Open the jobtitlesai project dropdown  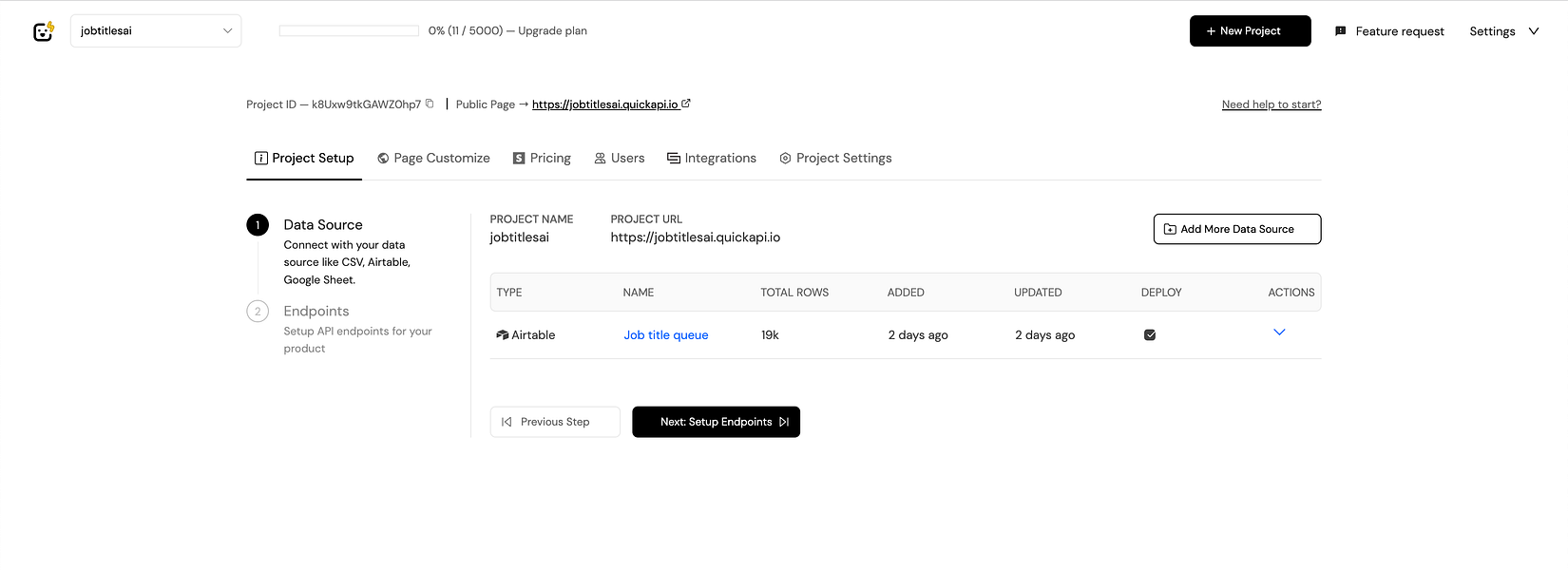point(156,31)
